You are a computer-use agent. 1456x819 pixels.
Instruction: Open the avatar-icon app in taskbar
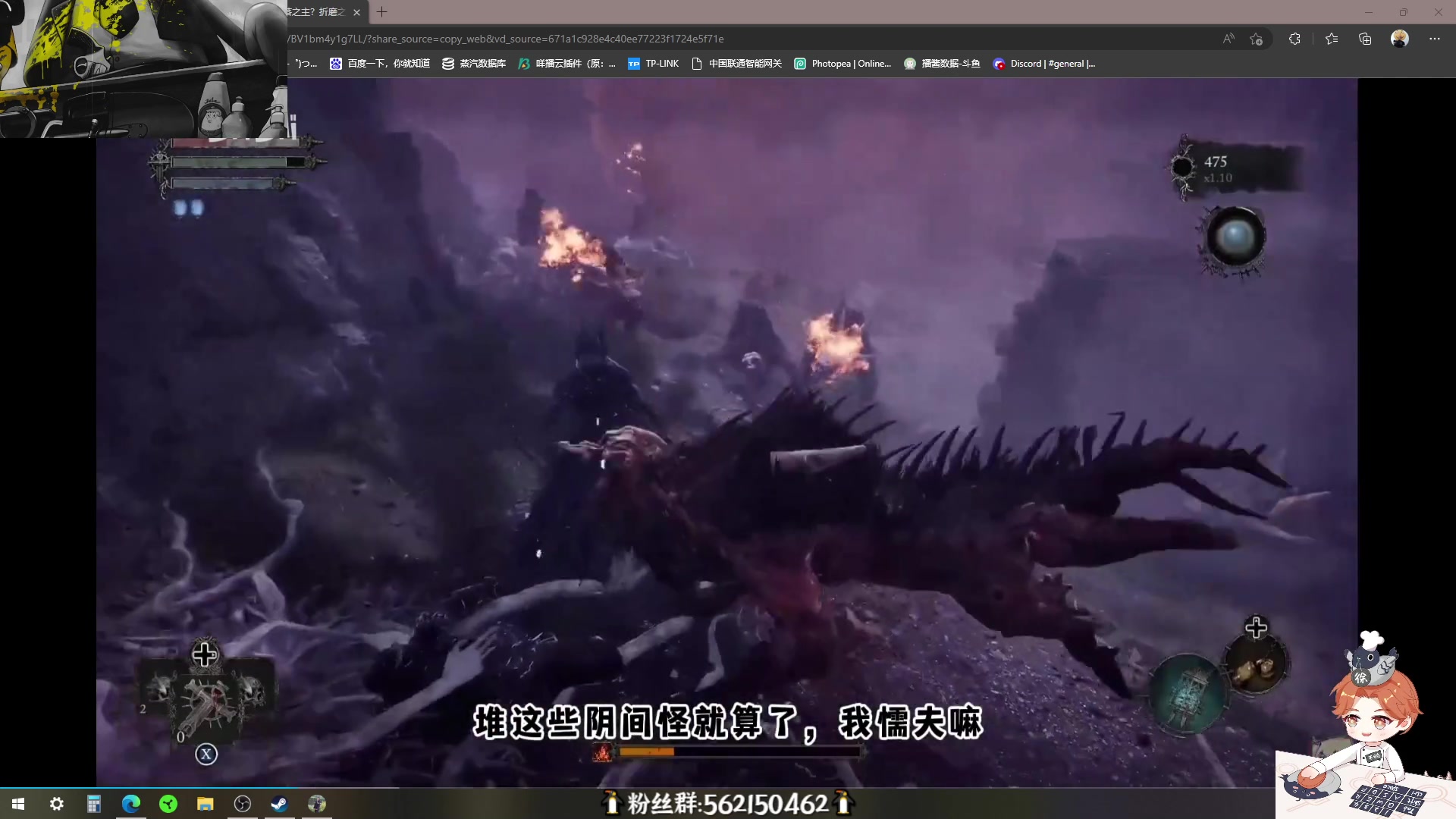coord(317,804)
